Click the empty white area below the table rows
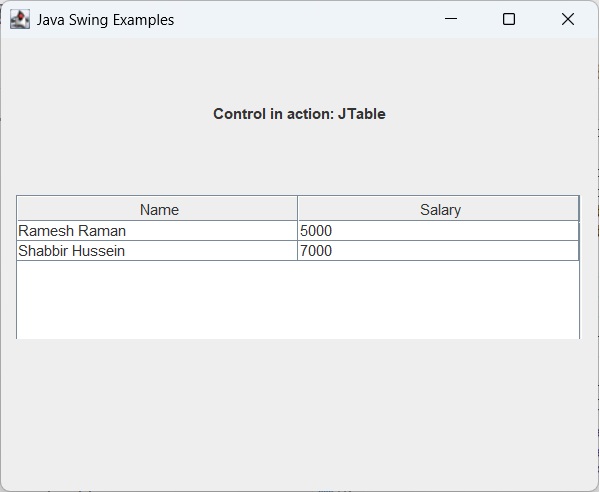Screen dimensions: 600x492 298,300
